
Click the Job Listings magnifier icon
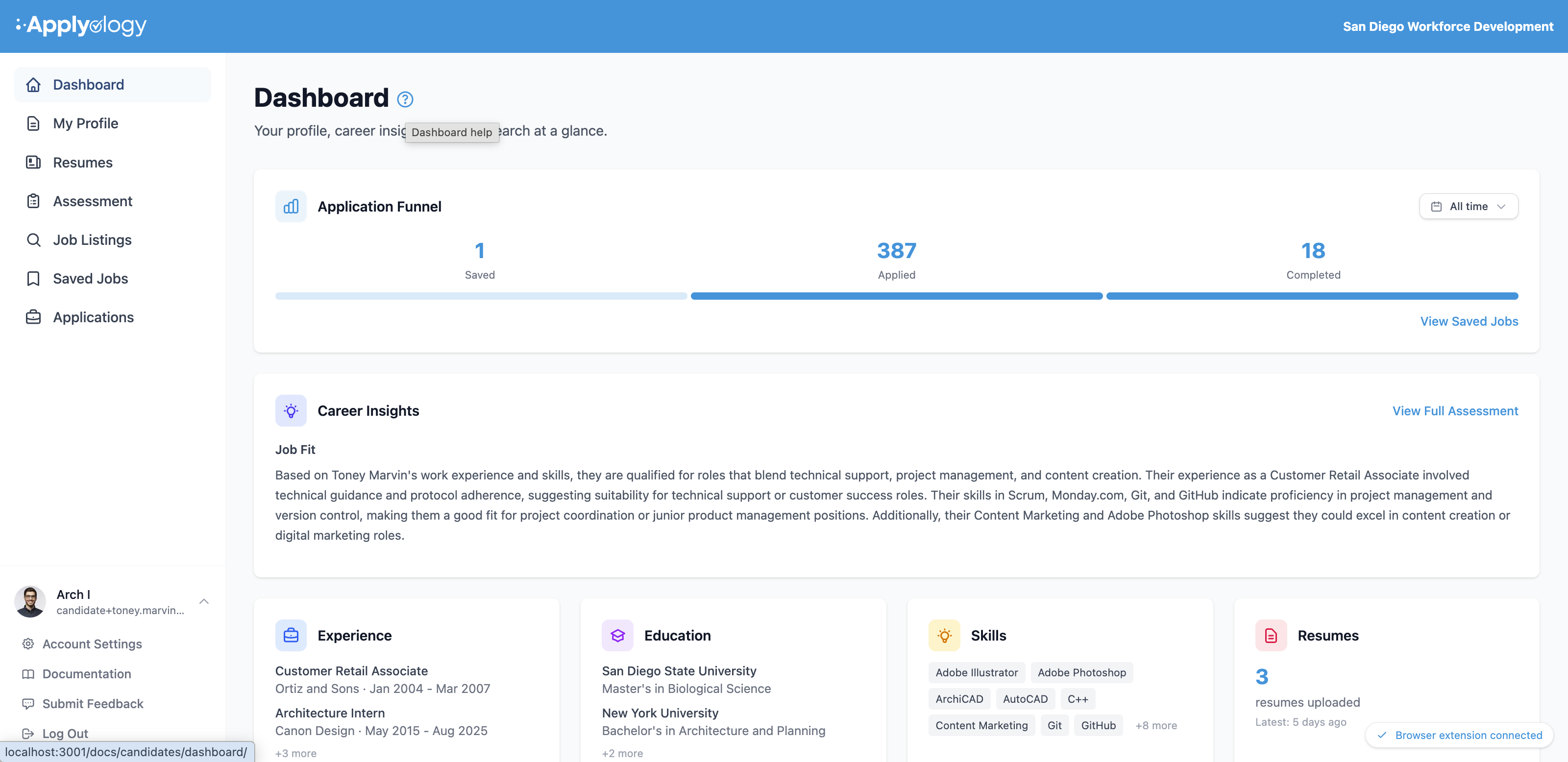33,239
